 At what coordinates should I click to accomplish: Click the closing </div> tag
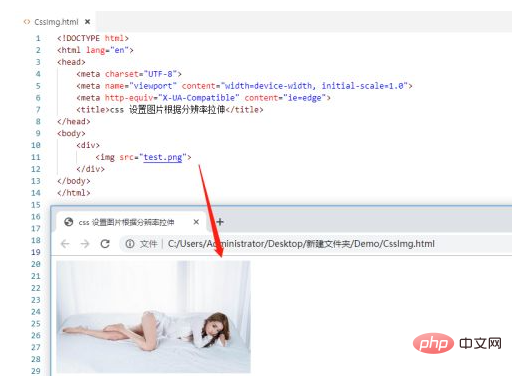[x=90, y=169]
